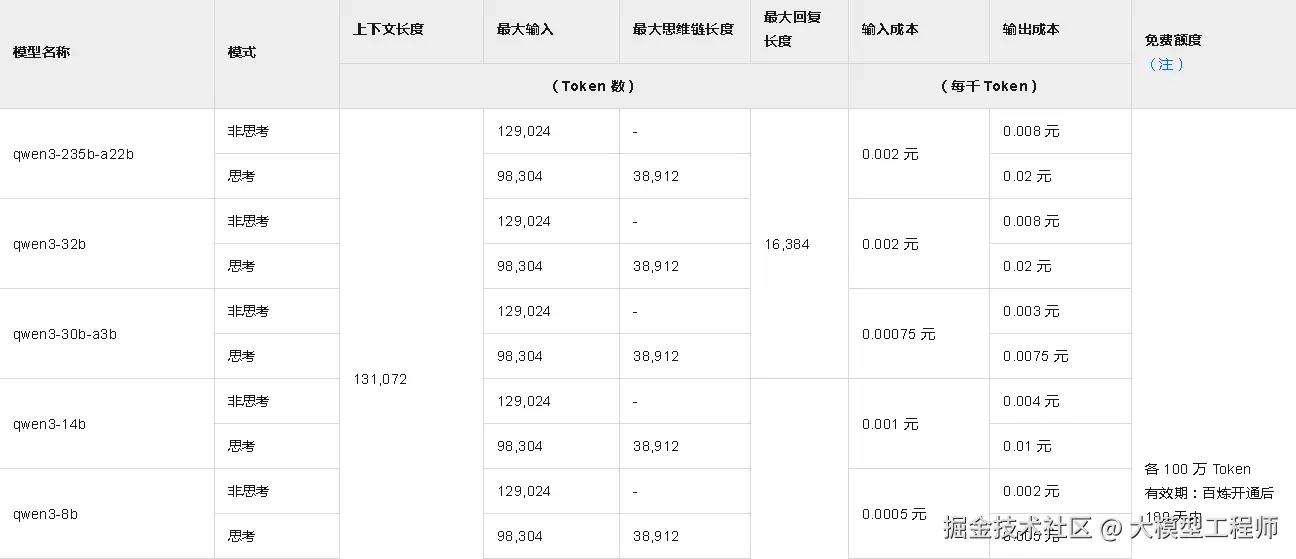Viewport: 1296px width, 559px height.
Task: Click the qwen3-30b-a3b model name
Action: (65, 334)
